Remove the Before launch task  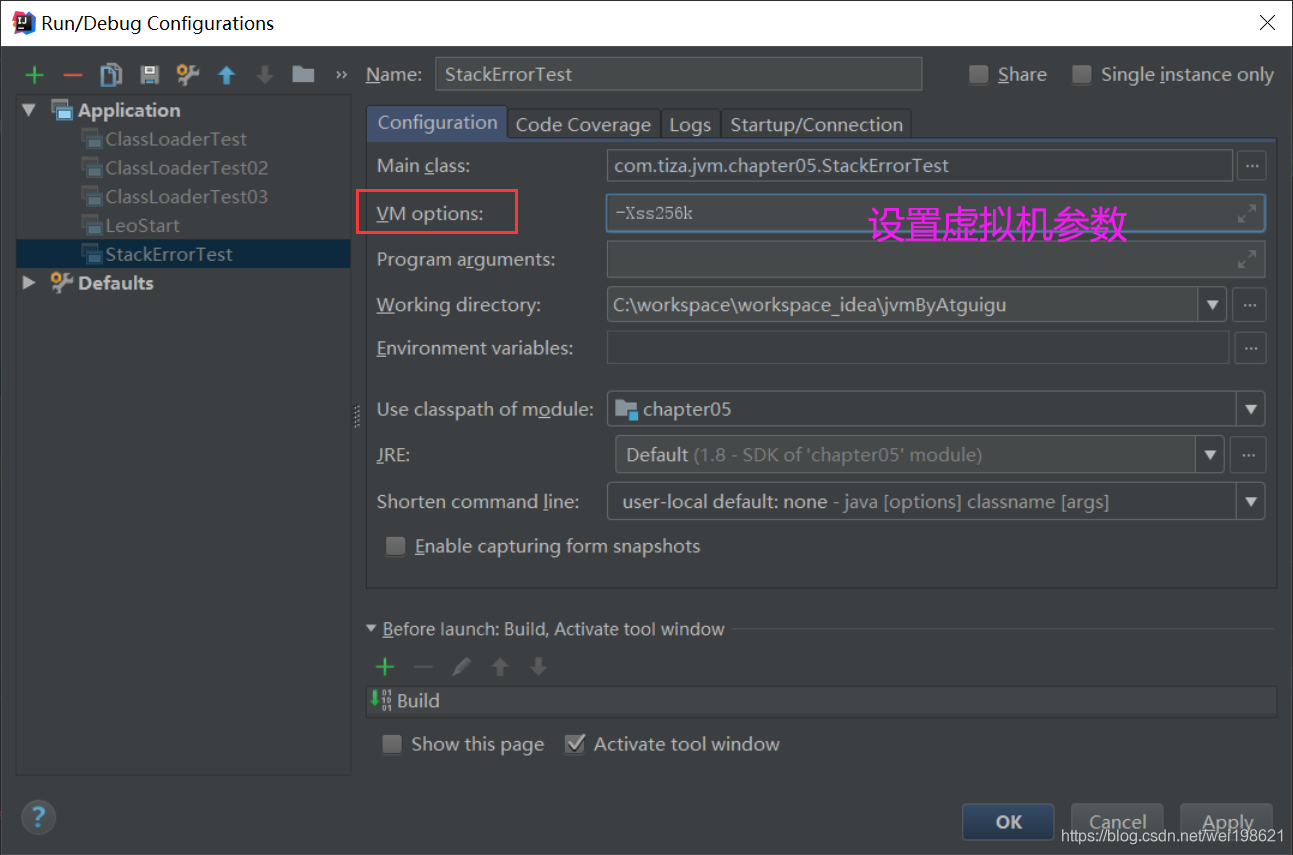coord(423,667)
